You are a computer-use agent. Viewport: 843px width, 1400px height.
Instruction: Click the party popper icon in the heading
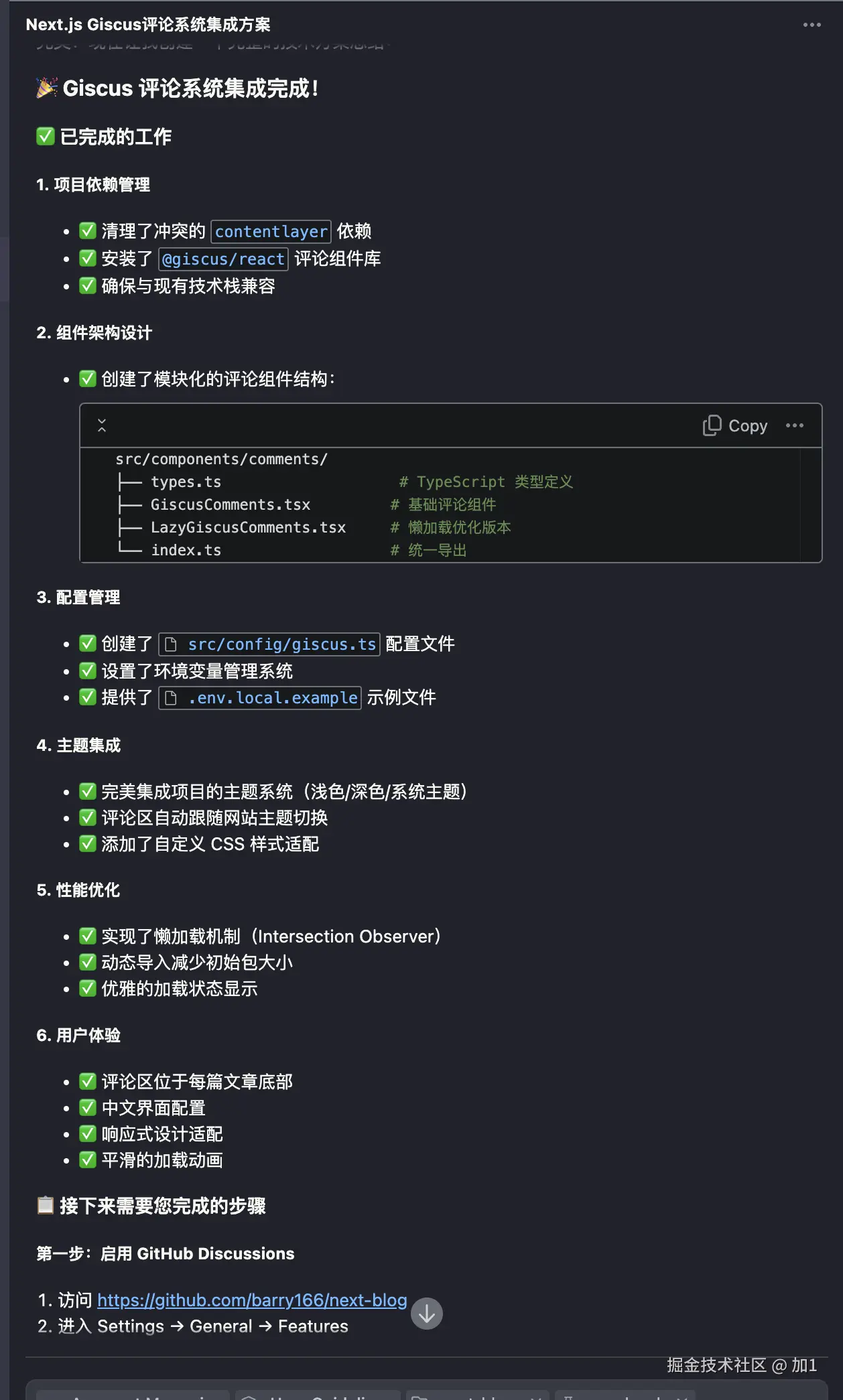click(46, 88)
